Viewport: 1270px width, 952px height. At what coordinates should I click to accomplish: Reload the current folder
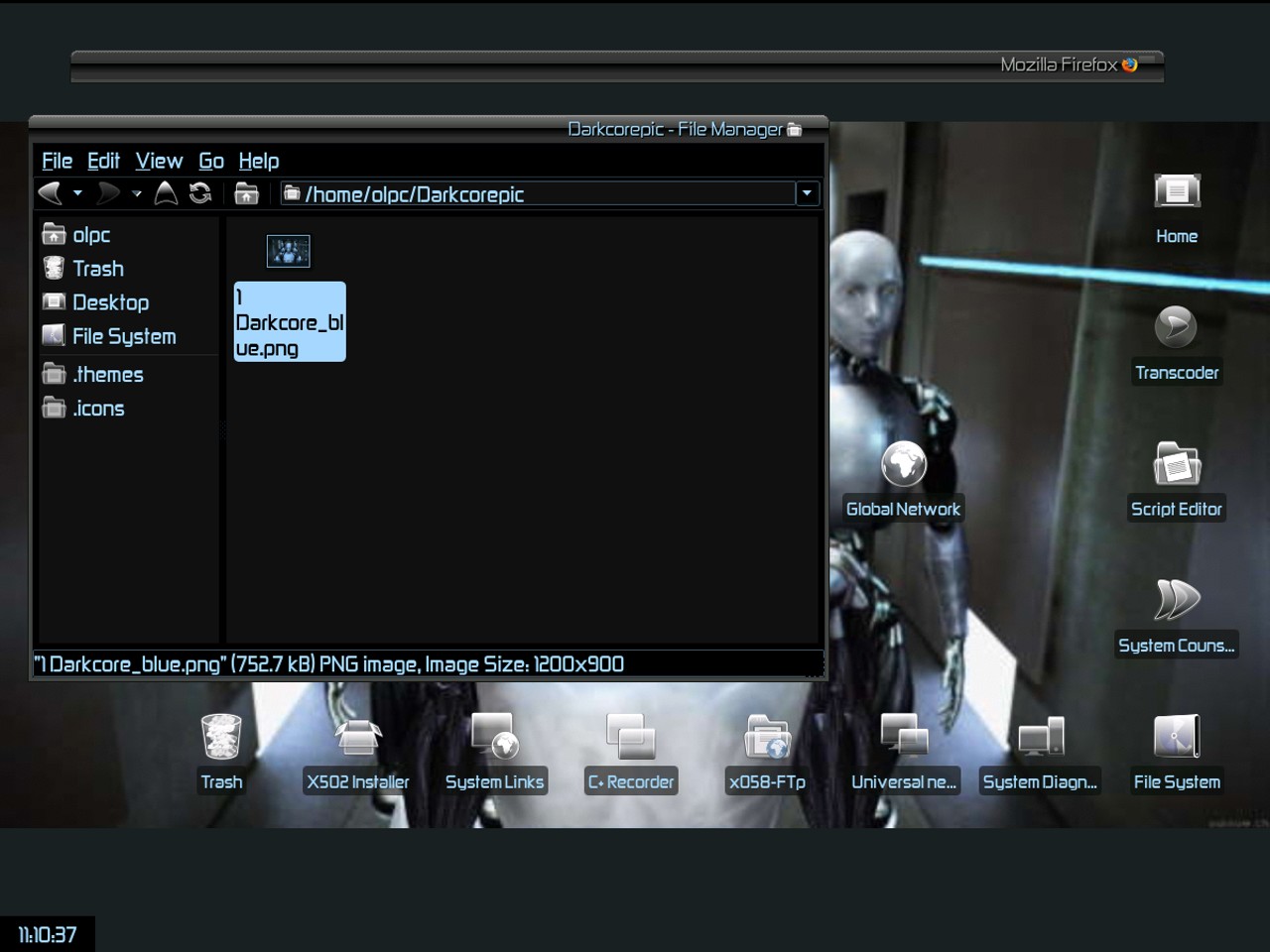200,193
